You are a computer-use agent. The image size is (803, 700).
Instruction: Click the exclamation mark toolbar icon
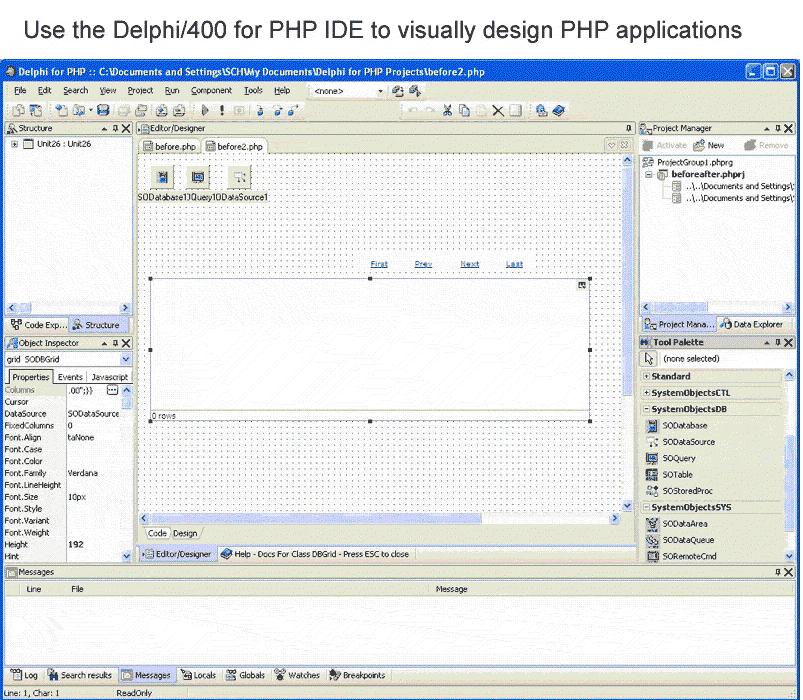coord(222,110)
